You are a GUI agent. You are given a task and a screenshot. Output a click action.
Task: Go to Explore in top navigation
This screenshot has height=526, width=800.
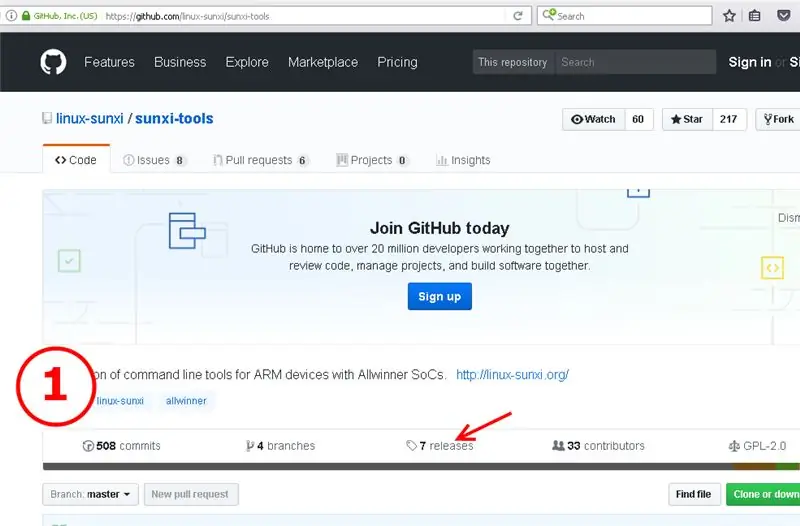pos(247,62)
